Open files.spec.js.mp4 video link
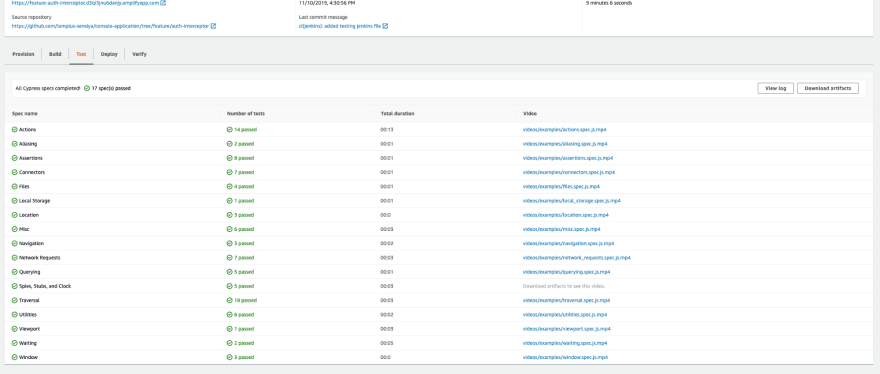 coord(561,186)
